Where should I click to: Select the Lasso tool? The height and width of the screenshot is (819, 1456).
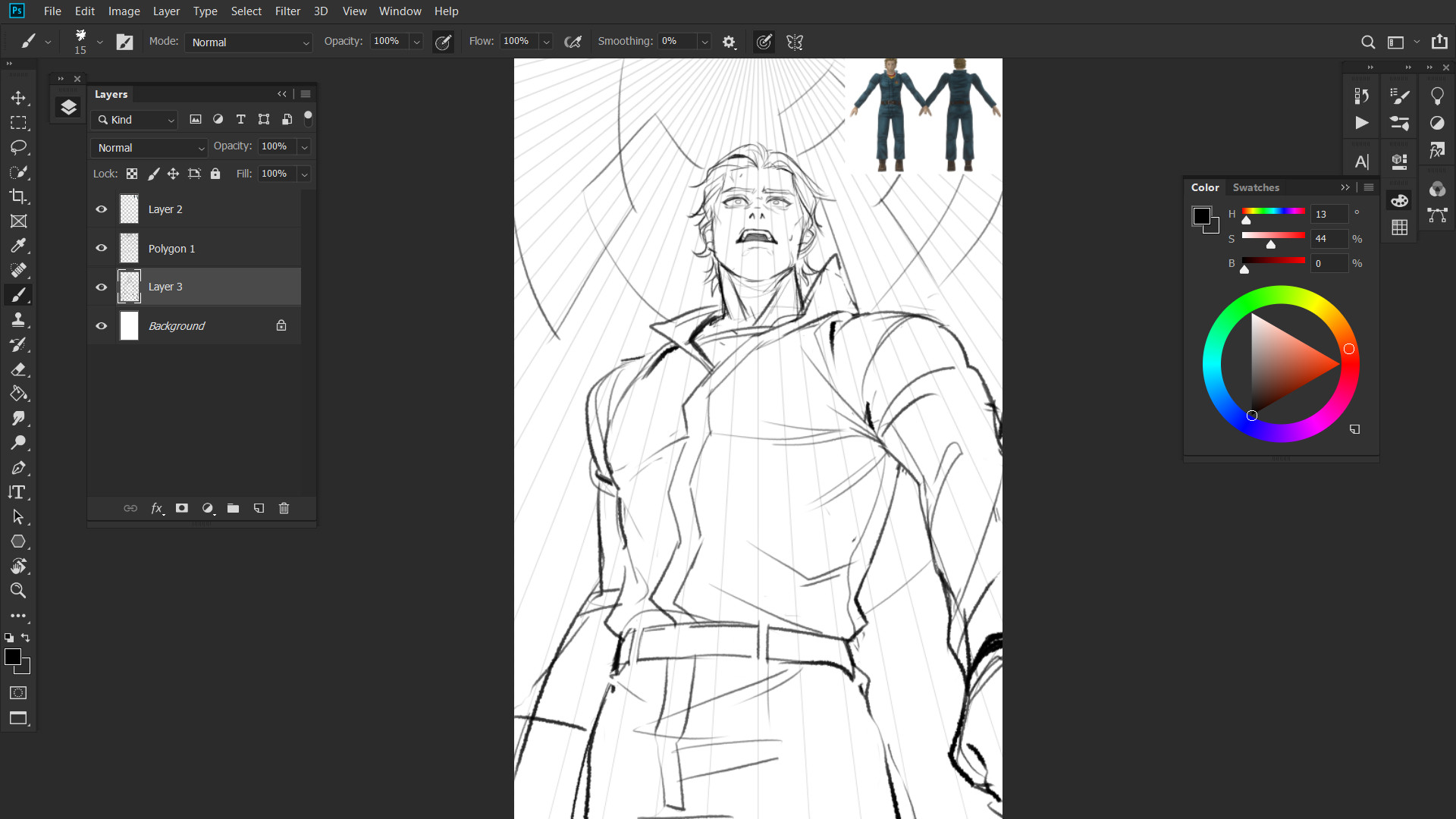click(x=18, y=147)
